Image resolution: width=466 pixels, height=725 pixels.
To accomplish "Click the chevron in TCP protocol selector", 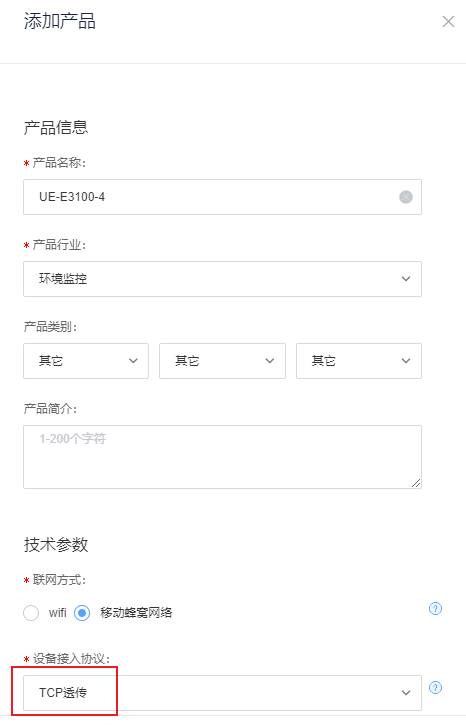I will (x=406, y=693).
